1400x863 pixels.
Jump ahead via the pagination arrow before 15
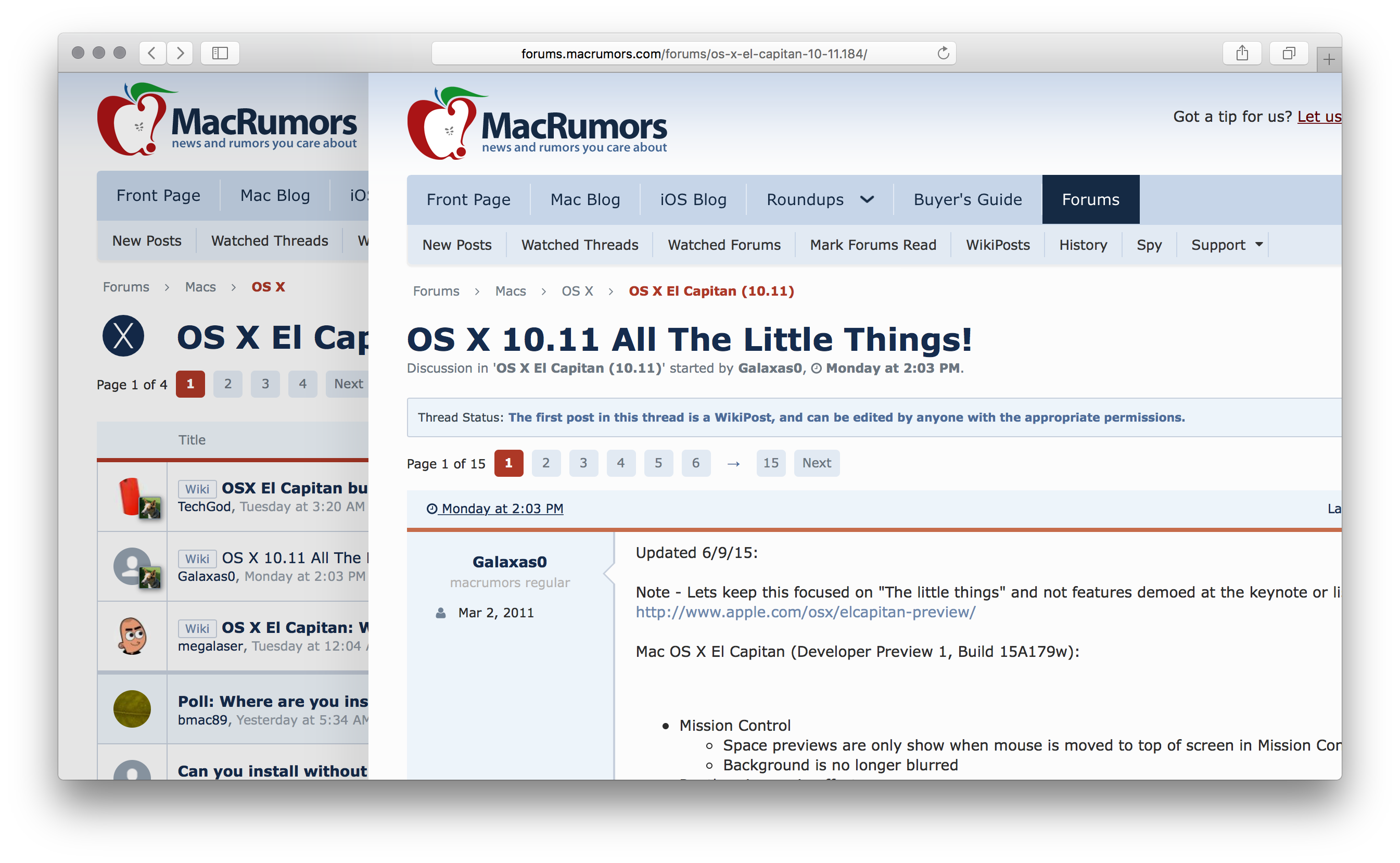point(733,463)
